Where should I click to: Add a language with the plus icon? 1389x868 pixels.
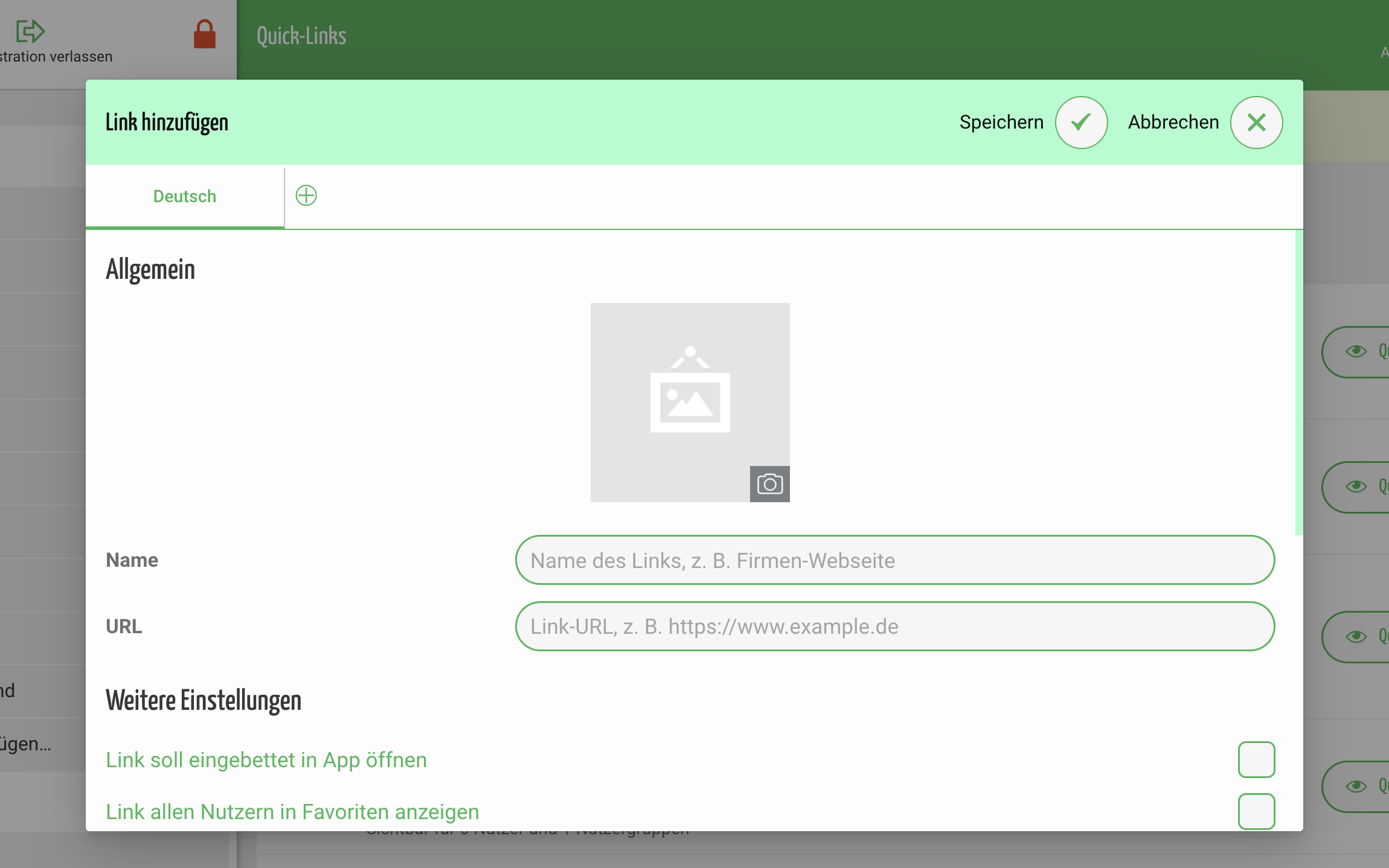pos(306,196)
